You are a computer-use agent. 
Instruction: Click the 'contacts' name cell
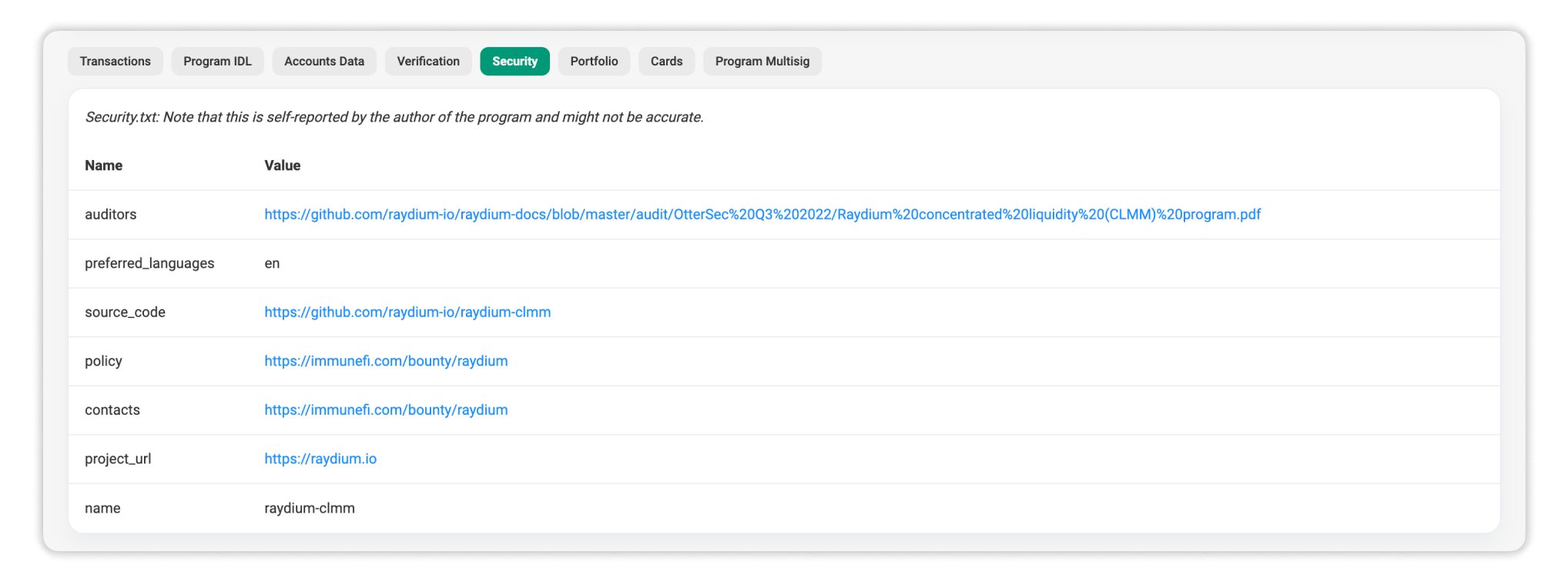click(x=112, y=410)
